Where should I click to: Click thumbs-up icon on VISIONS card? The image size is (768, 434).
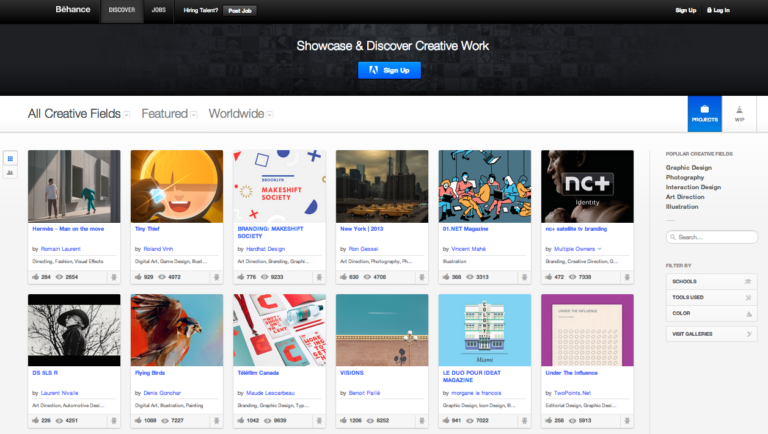[x=343, y=420]
